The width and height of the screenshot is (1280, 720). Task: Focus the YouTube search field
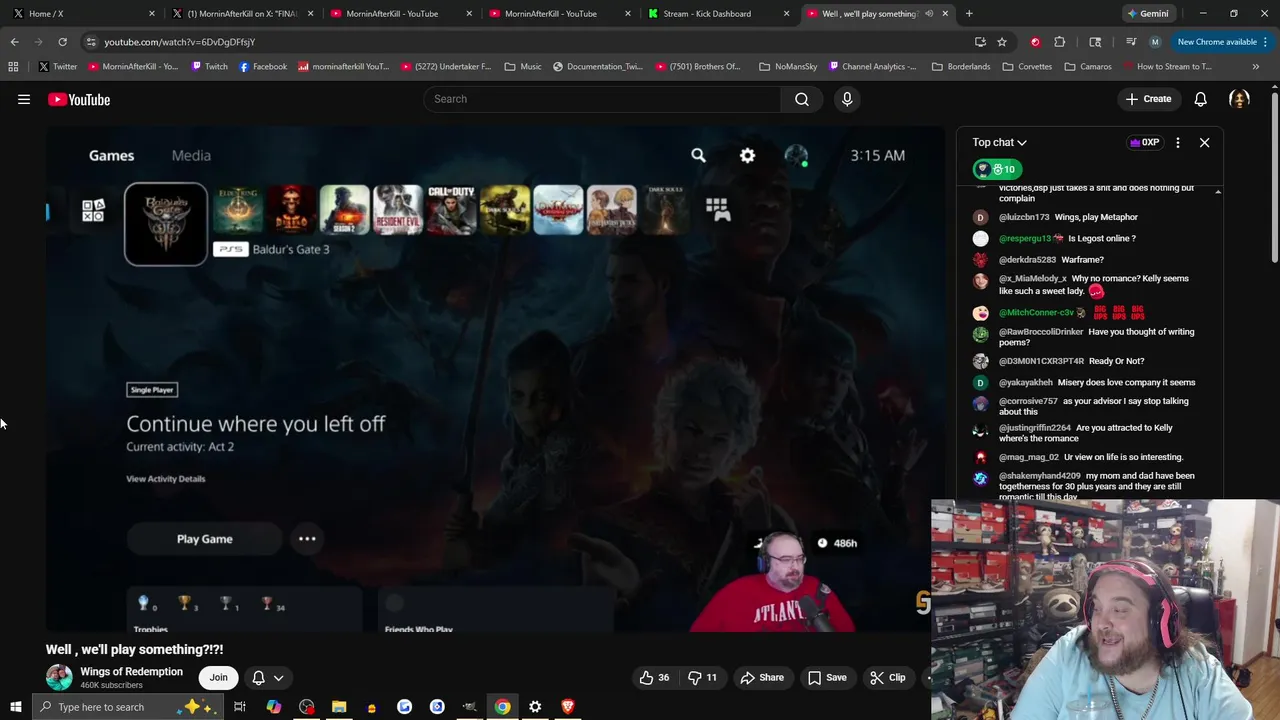602,99
